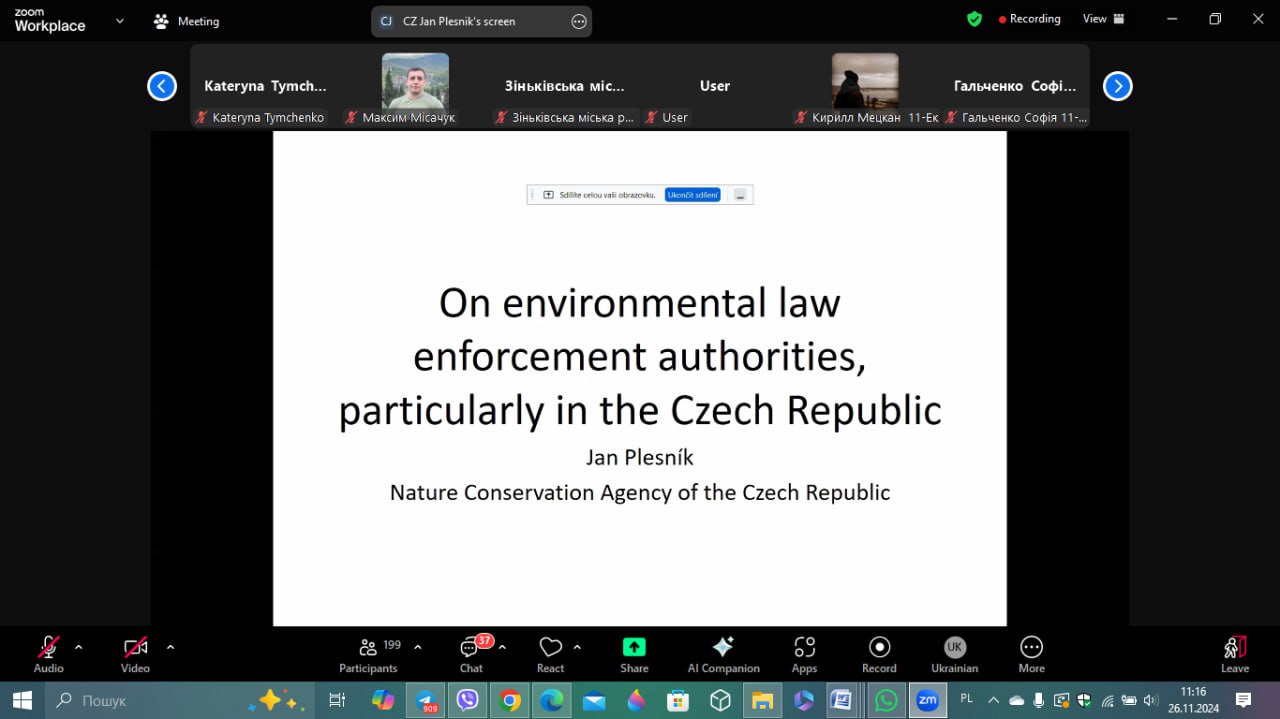Image resolution: width=1280 pixels, height=719 pixels.
Task: Open the View layout menu
Action: point(1103,19)
